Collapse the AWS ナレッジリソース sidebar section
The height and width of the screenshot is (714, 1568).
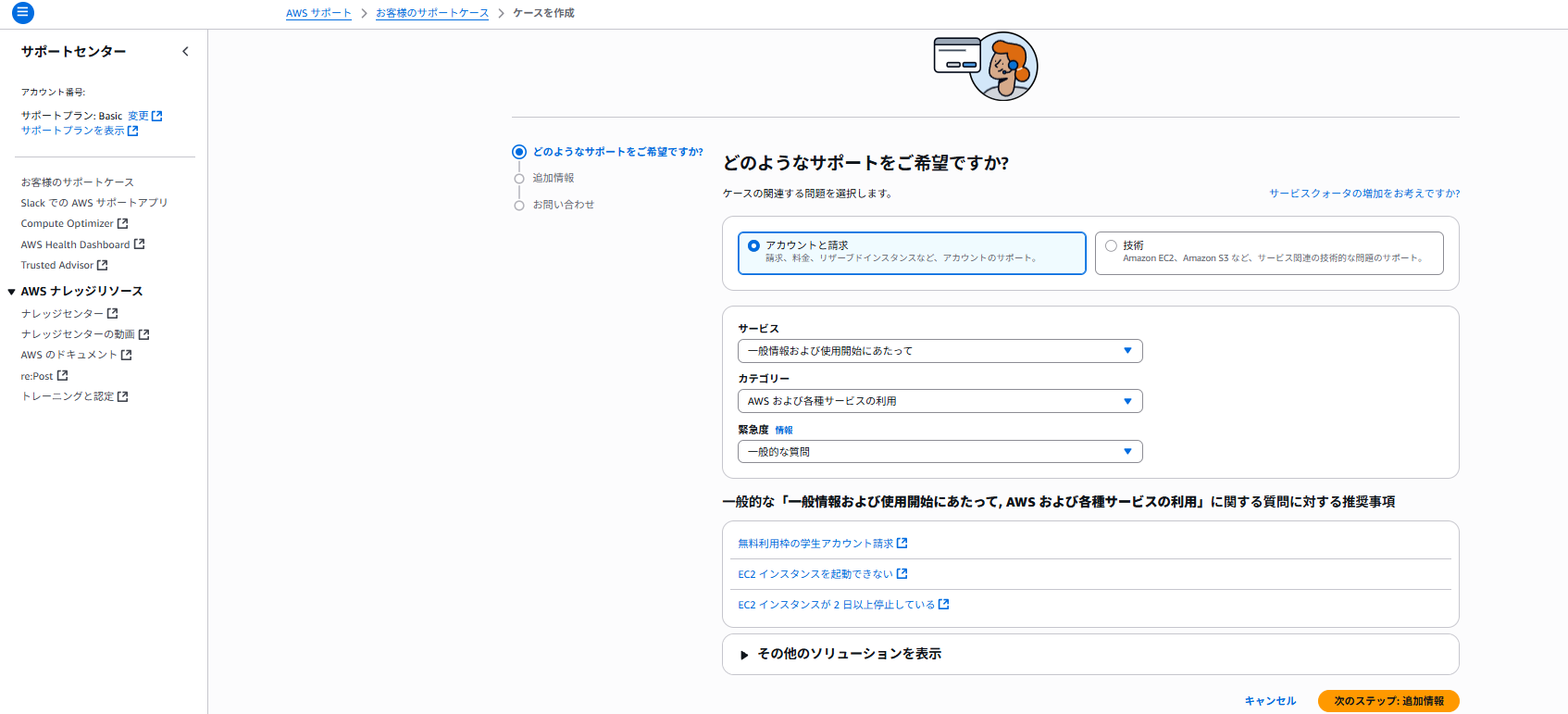[x=11, y=292]
